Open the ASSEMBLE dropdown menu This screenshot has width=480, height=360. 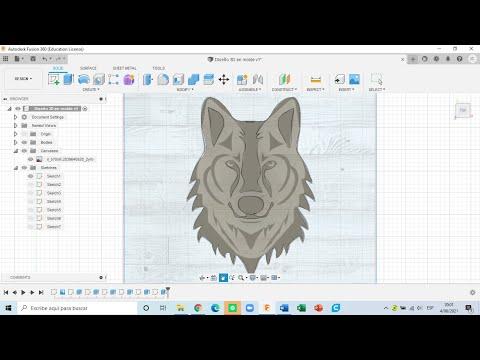pyautogui.click(x=250, y=90)
